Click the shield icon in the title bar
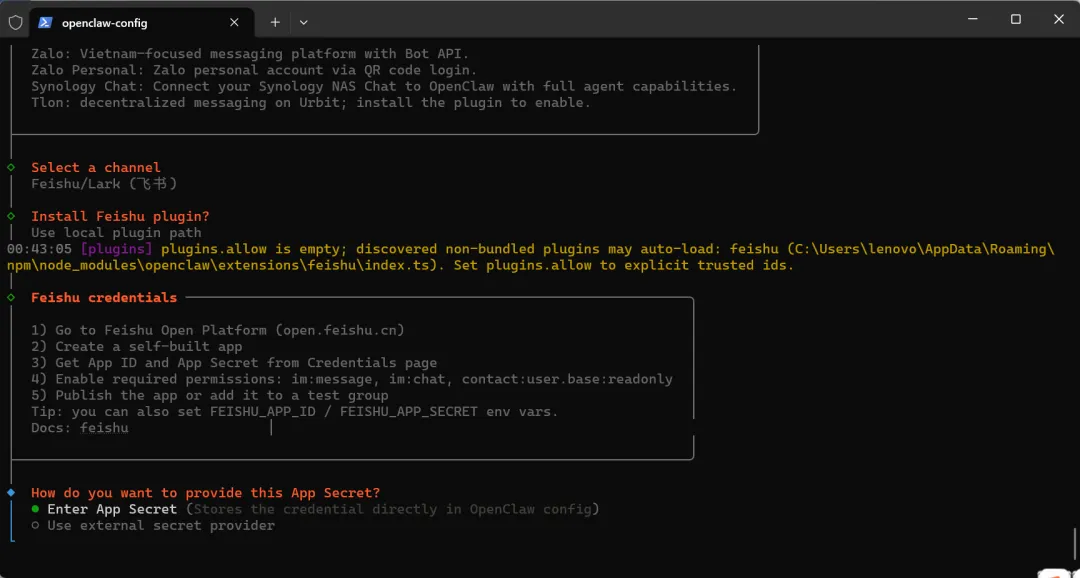 (x=15, y=22)
